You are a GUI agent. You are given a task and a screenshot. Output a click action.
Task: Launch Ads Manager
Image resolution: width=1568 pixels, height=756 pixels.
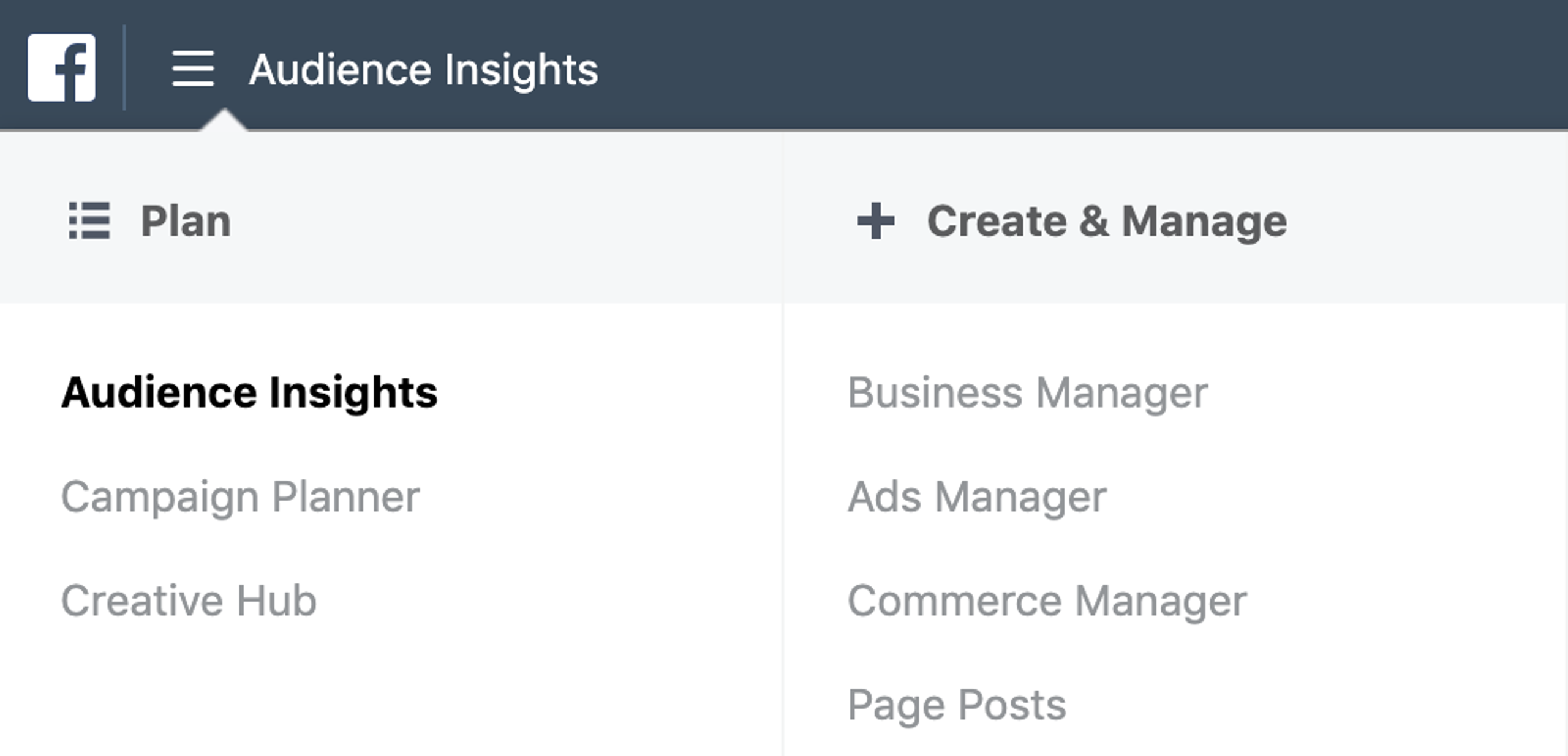tap(978, 497)
